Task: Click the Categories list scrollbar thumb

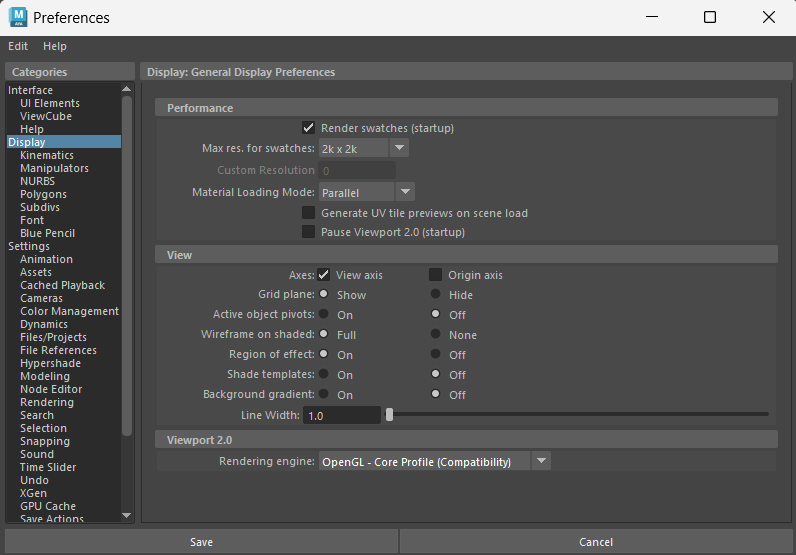Action: click(126, 266)
